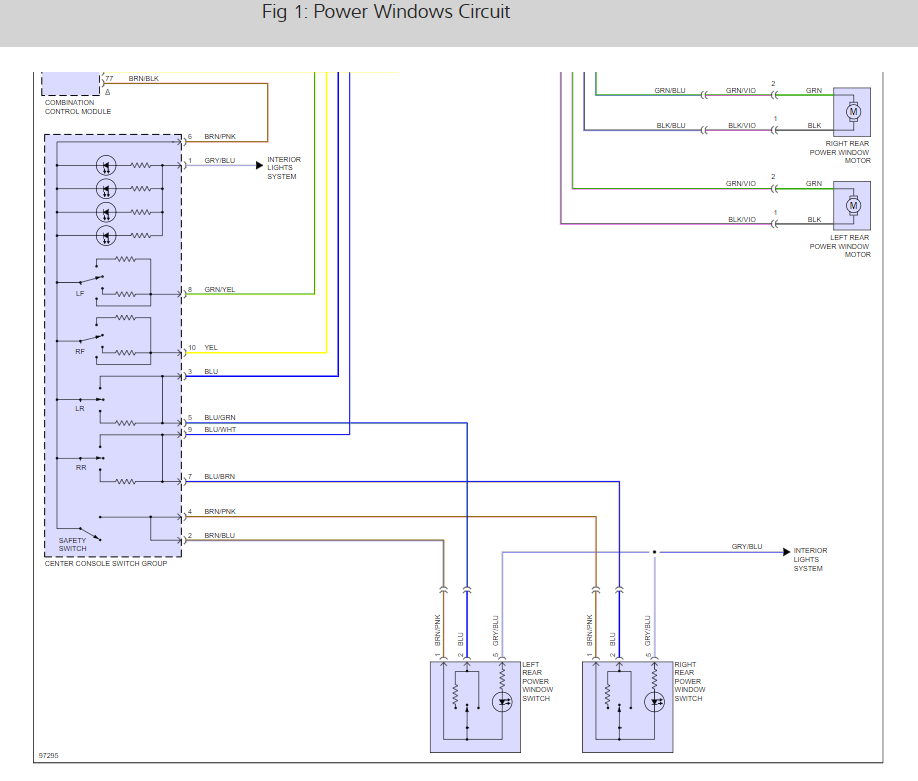Click the RF switch contact symbol
Screen dimensions: 918x781
point(92,338)
